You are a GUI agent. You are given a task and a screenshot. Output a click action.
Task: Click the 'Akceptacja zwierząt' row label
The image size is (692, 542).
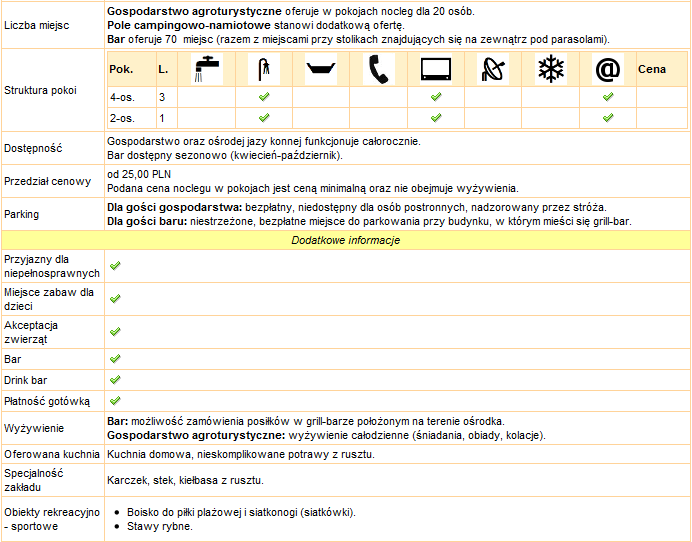(31, 332)
